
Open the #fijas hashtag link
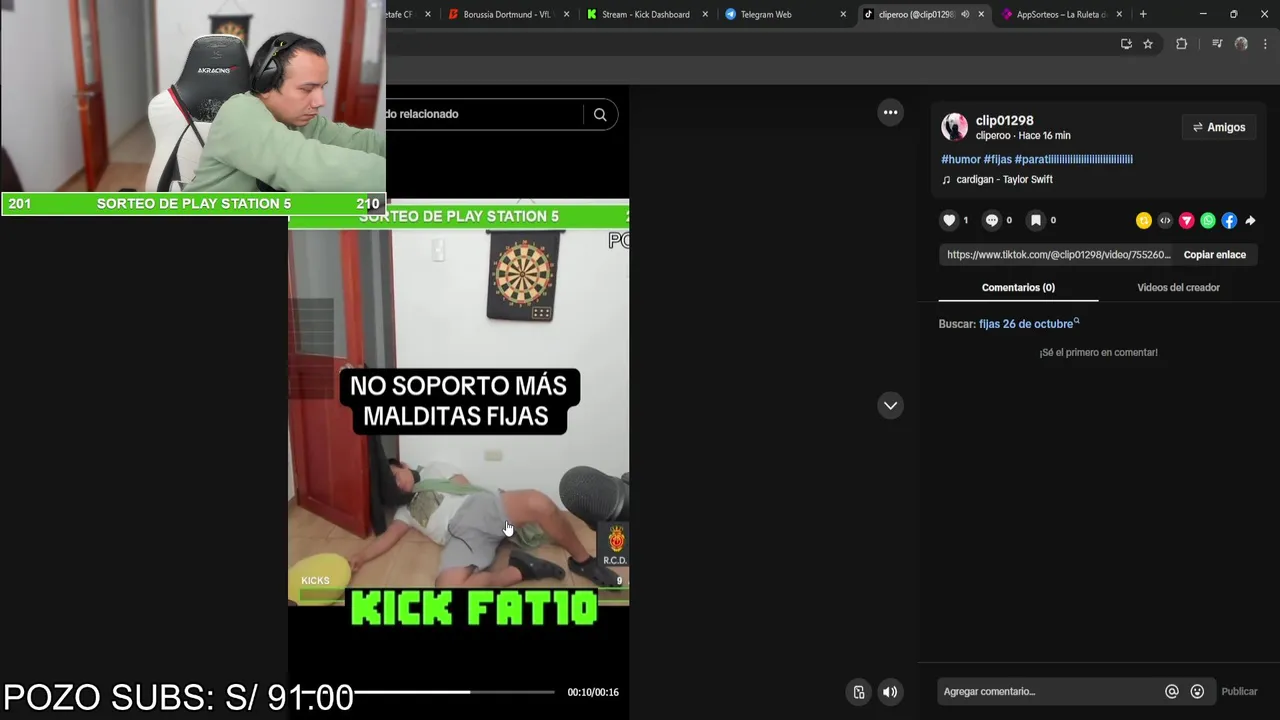(x=997, y=159)
